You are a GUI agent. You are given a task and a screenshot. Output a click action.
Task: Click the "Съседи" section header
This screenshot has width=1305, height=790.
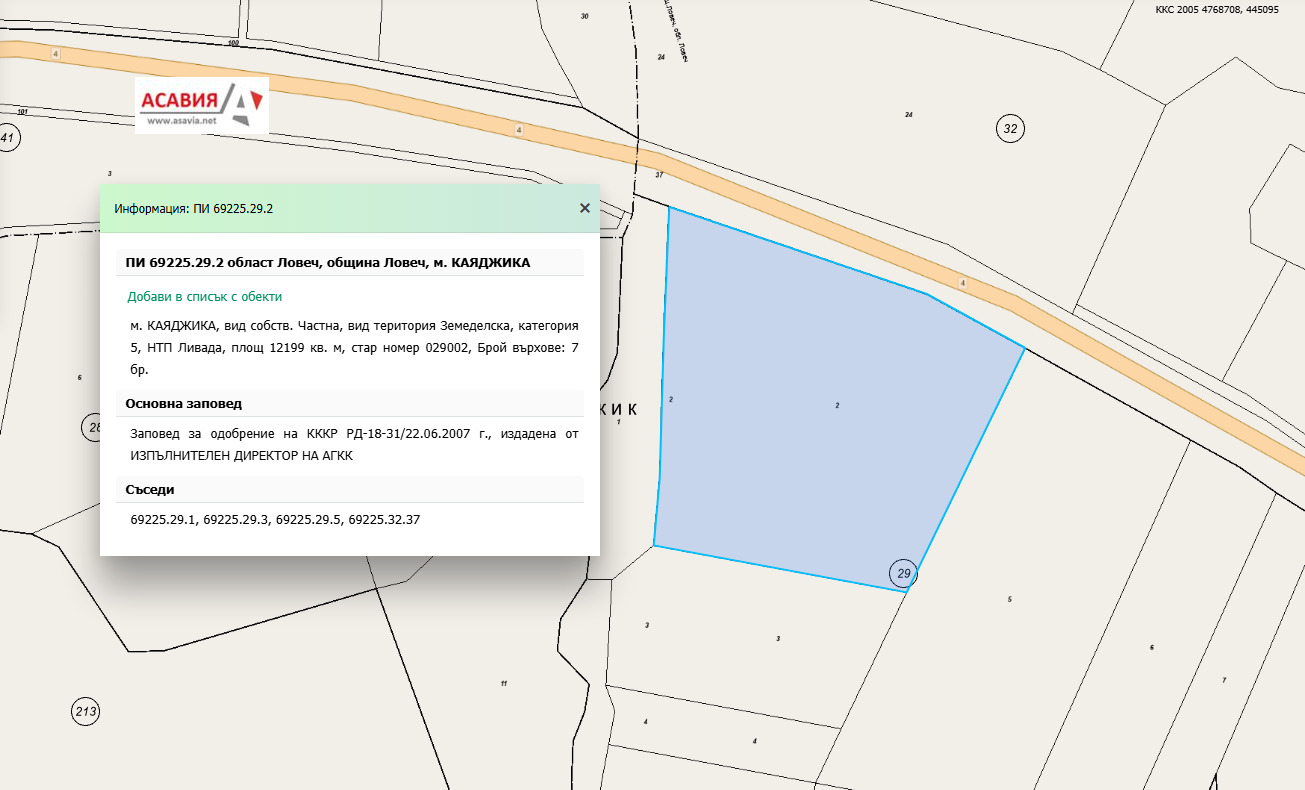[151, 490]
